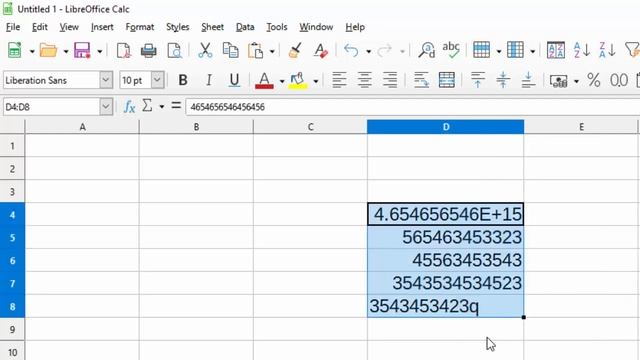Viewport: 640px width, 360px height.
Task: Toggle Align Left
Action: tap(339, 80)
